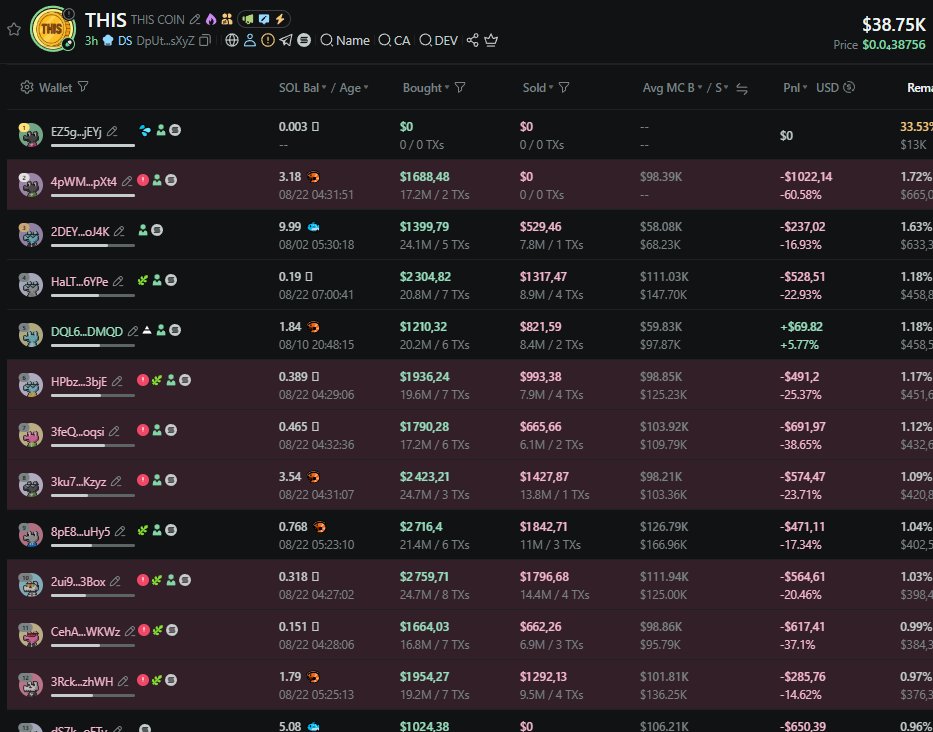Select the DEV search option
The image size is (933, 732).
point(439,41)
